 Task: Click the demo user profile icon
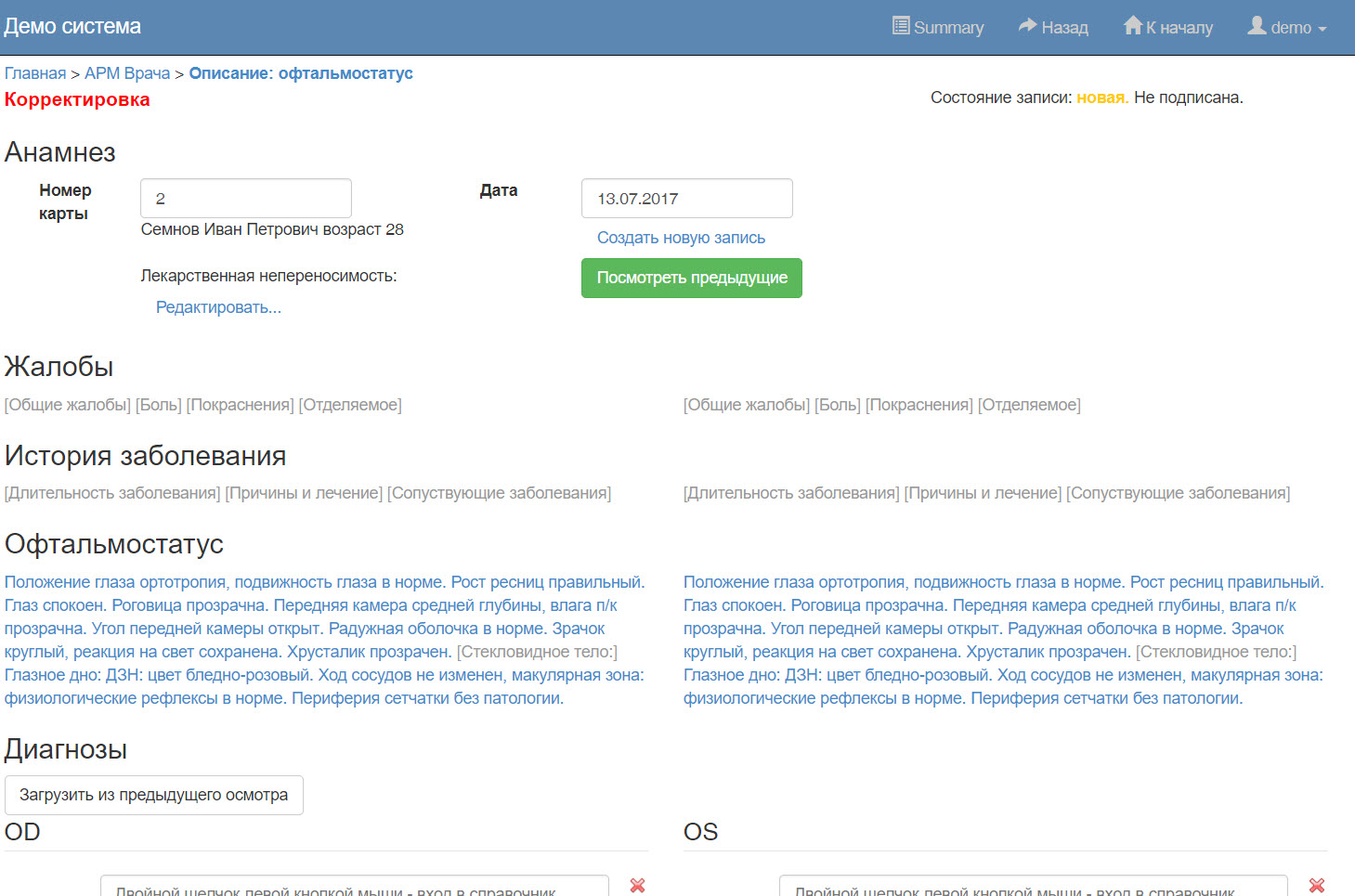pos(1257,26)
